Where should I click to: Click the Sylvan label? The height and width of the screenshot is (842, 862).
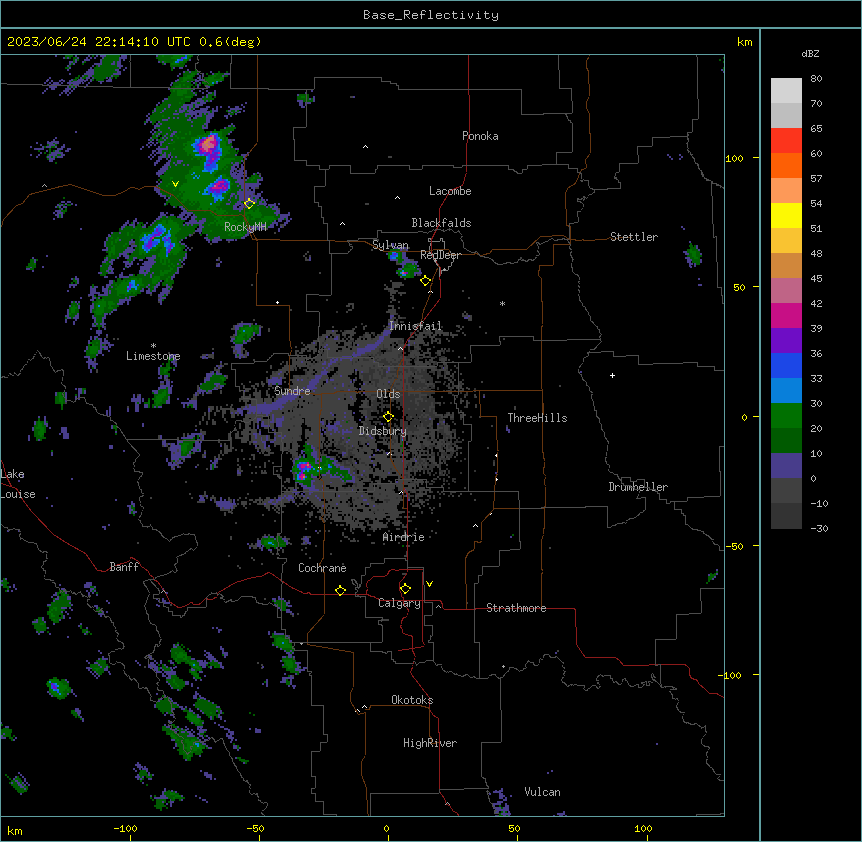pos(390,245)
